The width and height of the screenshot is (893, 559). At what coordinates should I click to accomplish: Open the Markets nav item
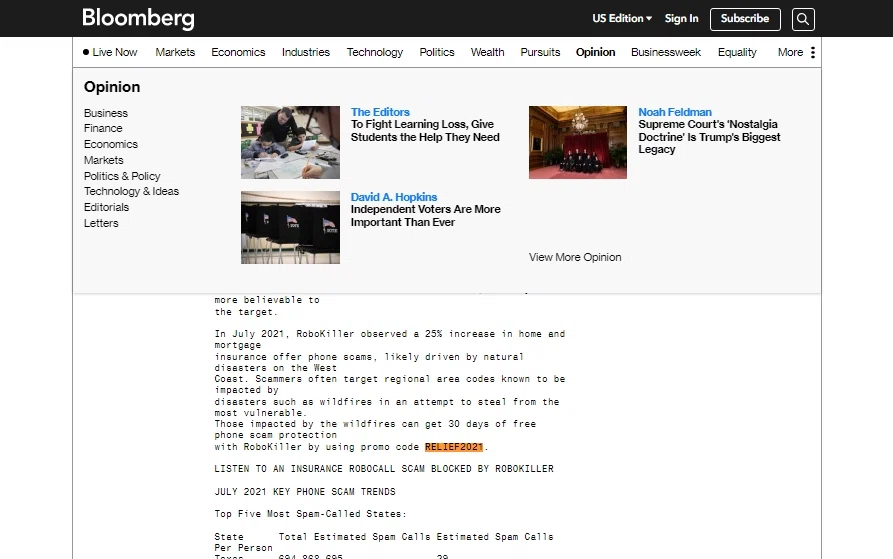pos(175,52)
